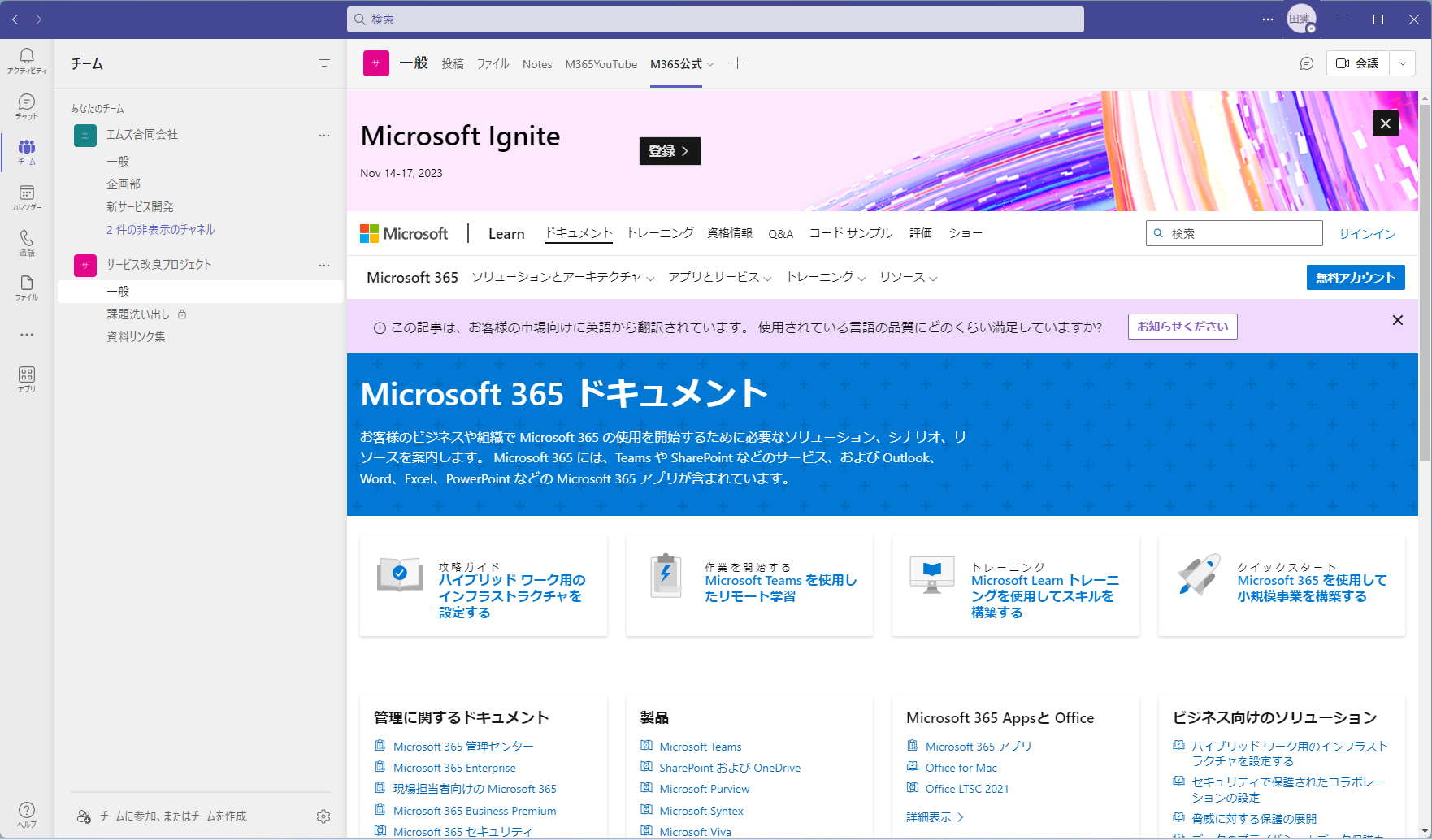Click the Microsoft logo on the Learn page

pyautogui.click(x=404, y=234)
